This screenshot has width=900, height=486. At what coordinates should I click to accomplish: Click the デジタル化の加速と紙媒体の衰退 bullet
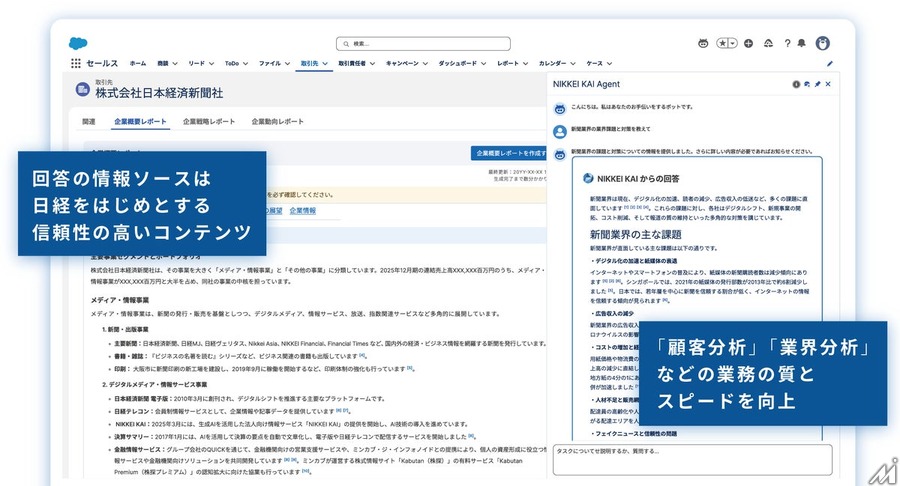(636, 261)
